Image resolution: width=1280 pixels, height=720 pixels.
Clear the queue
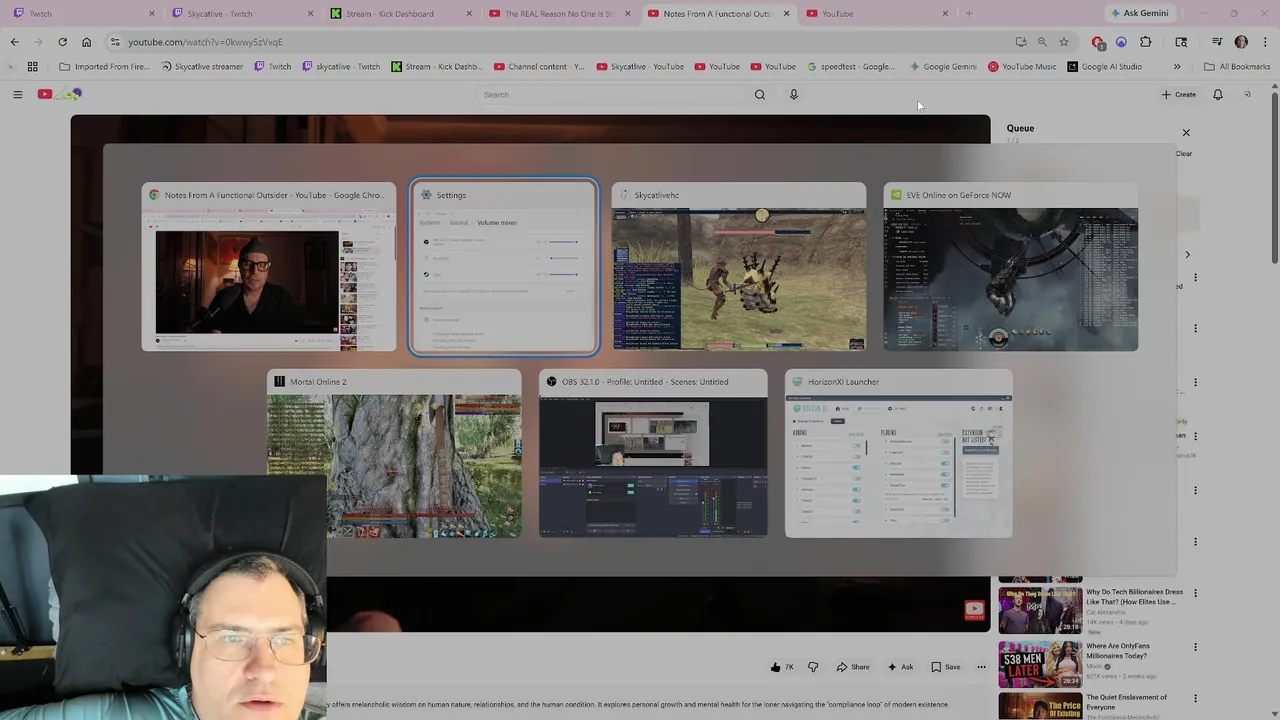click(1184, 154)
